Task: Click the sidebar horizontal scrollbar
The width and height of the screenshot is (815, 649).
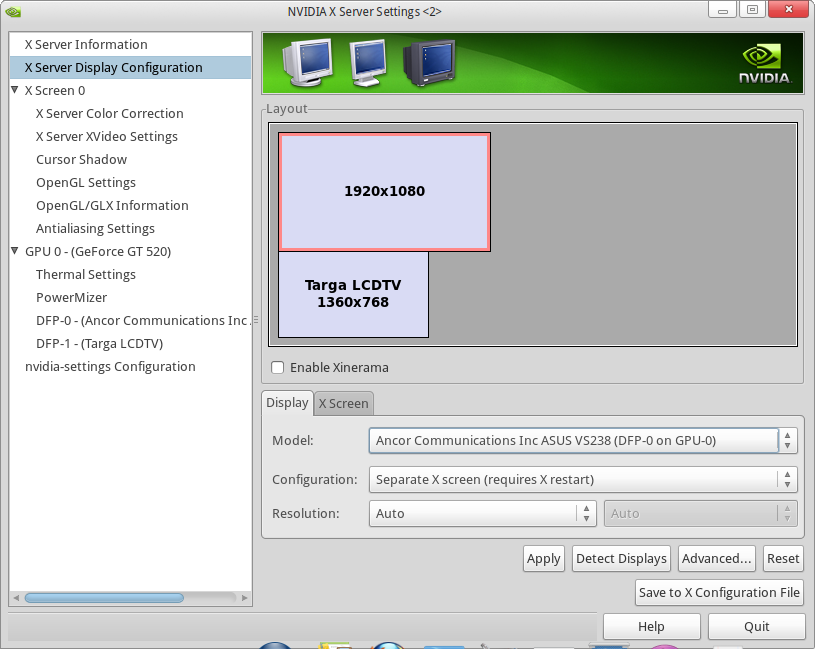Action: pyautogui.click(x=104, y=598)
